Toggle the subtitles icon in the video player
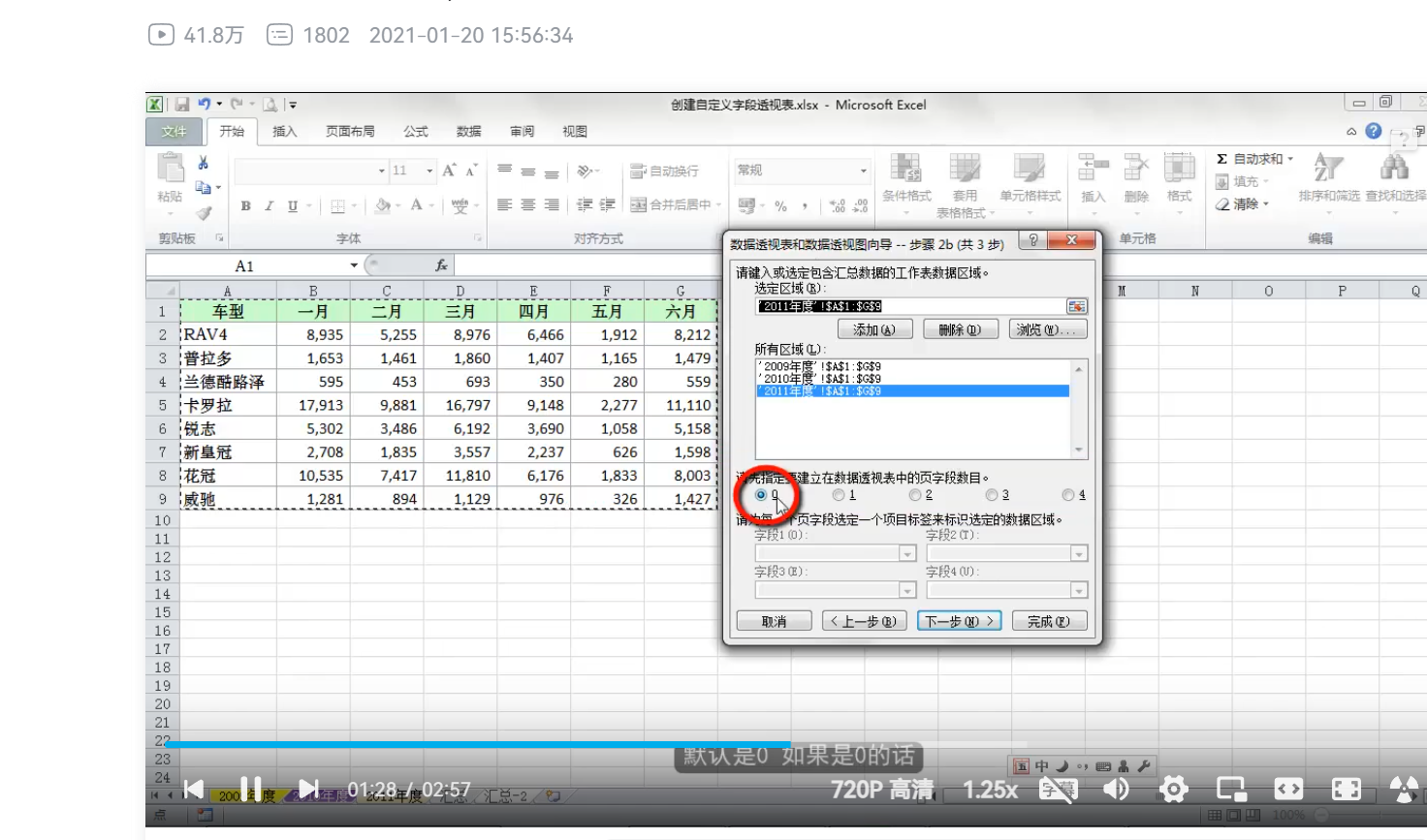Image resolution: width=1427 pixels, height=840 pixels. 1058,790
